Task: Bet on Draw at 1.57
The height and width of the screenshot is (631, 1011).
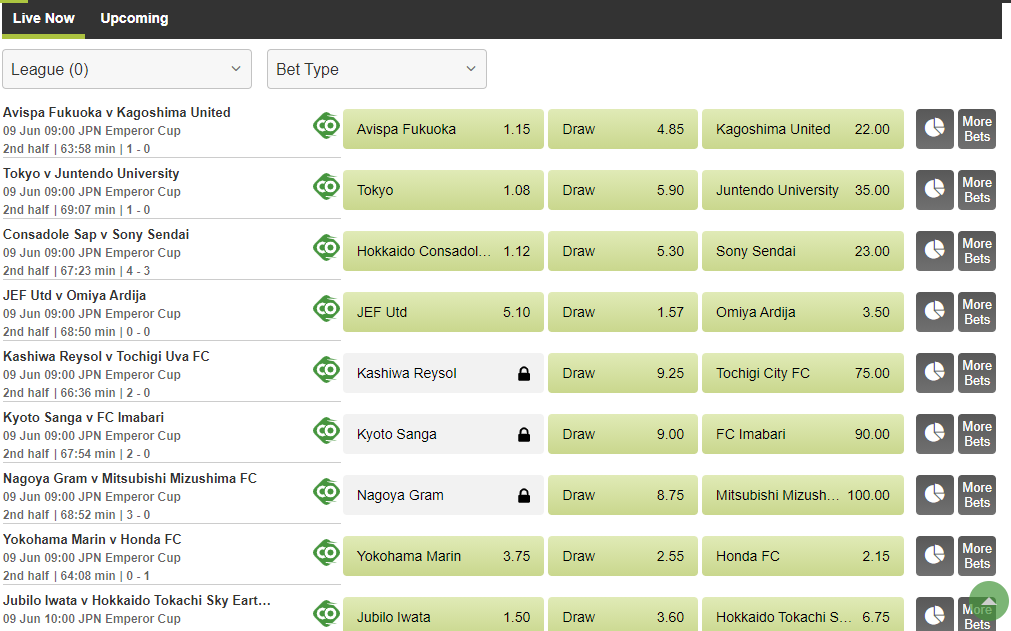Action: 623,312
